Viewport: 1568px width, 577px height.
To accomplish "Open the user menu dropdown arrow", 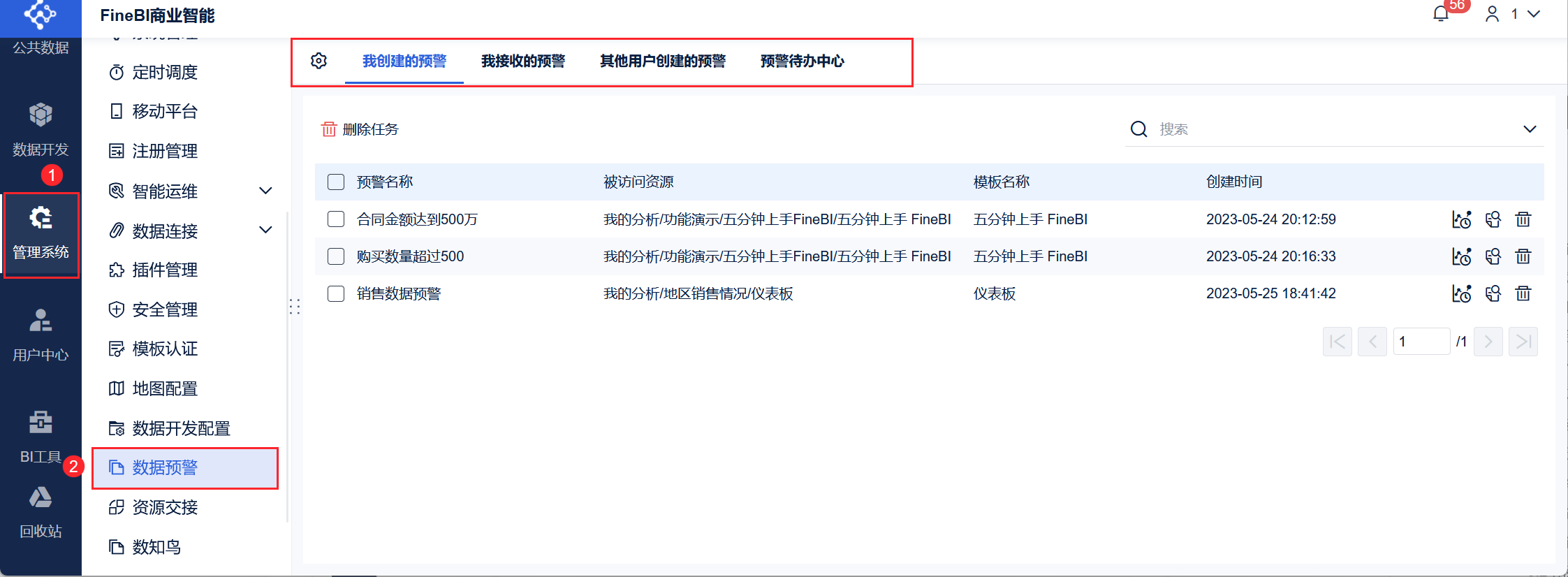I will 1534,14.
